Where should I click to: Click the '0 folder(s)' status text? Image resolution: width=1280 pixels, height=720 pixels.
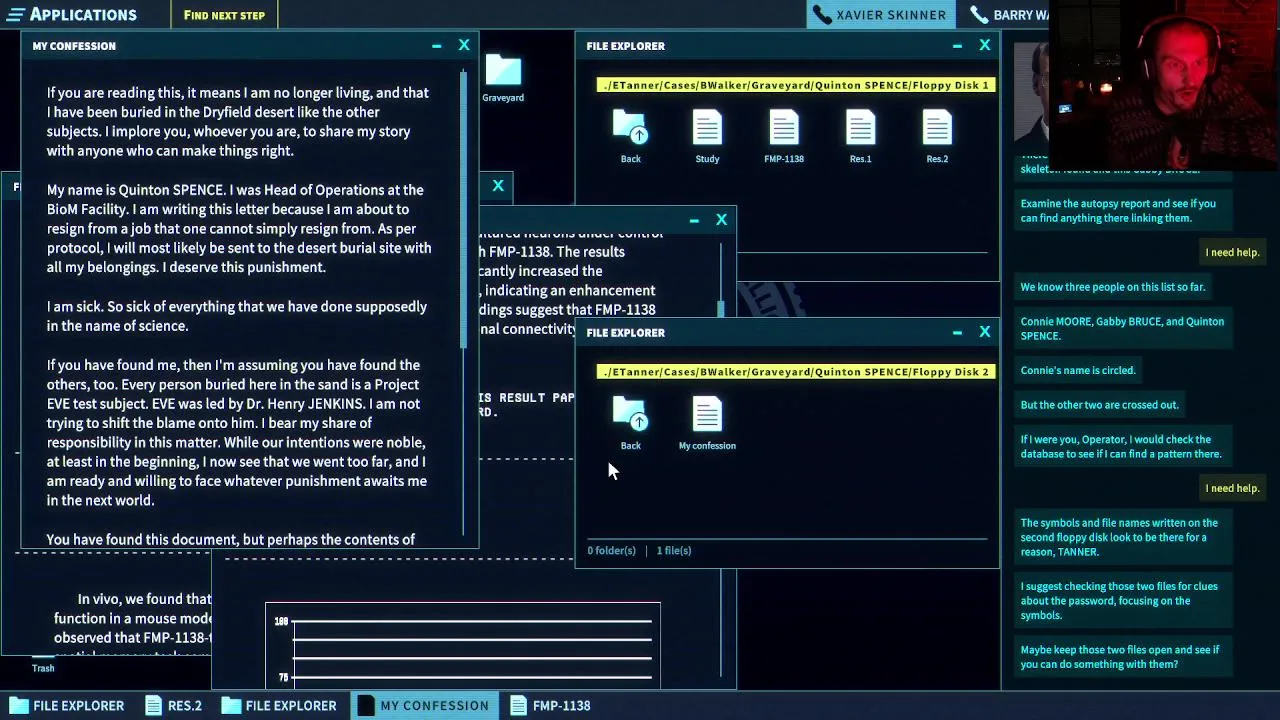click(612, 550)
